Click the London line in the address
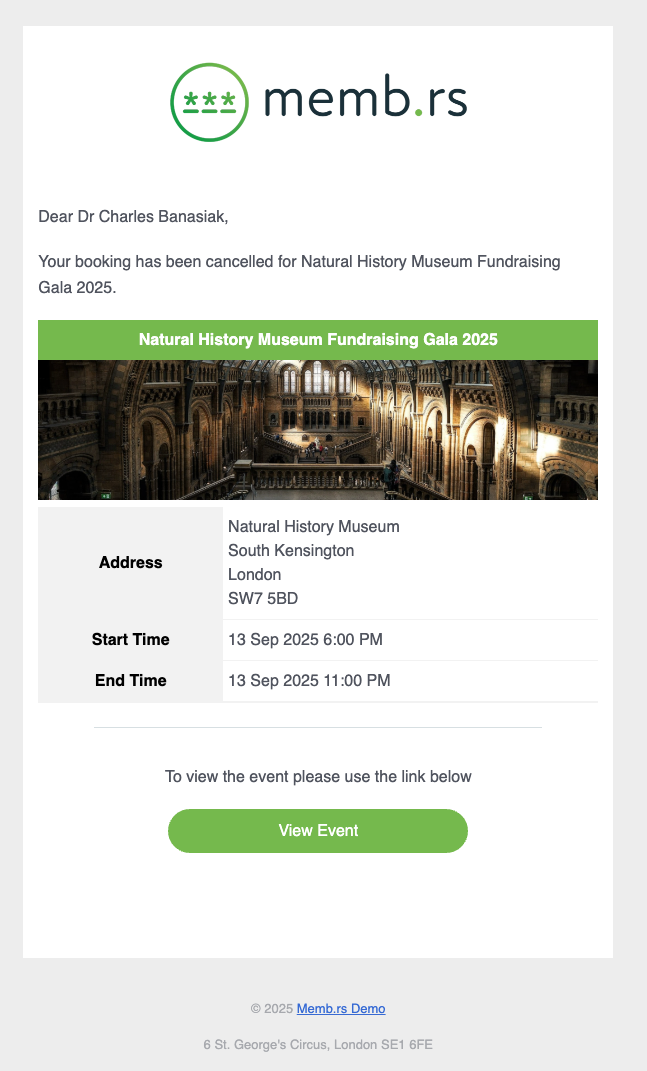 pyautogui.click(x=255, y=575)
